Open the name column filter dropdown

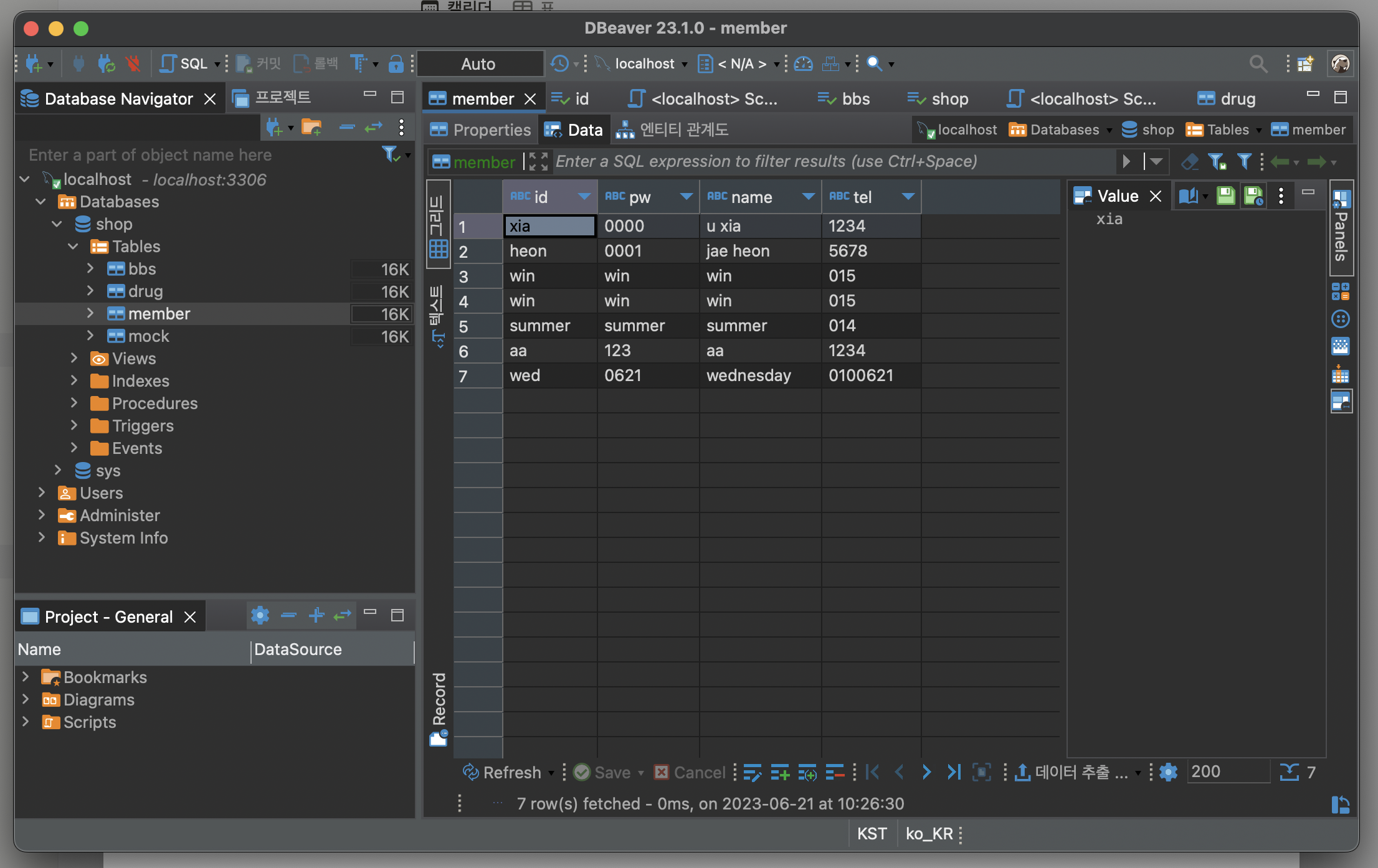coord(808,197)
